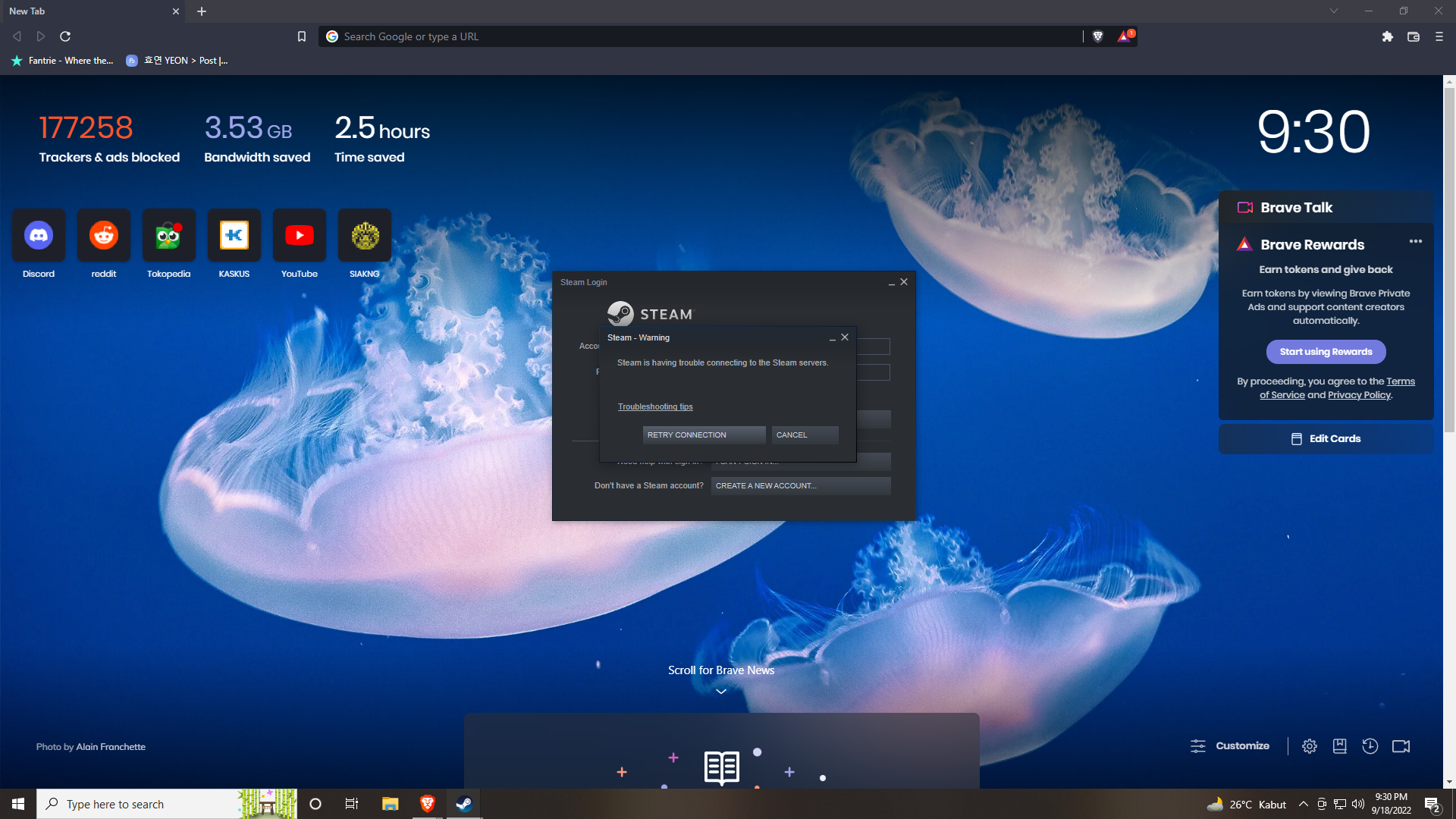
Task: Click the Customize button
Action: (x=1230, y=746)
